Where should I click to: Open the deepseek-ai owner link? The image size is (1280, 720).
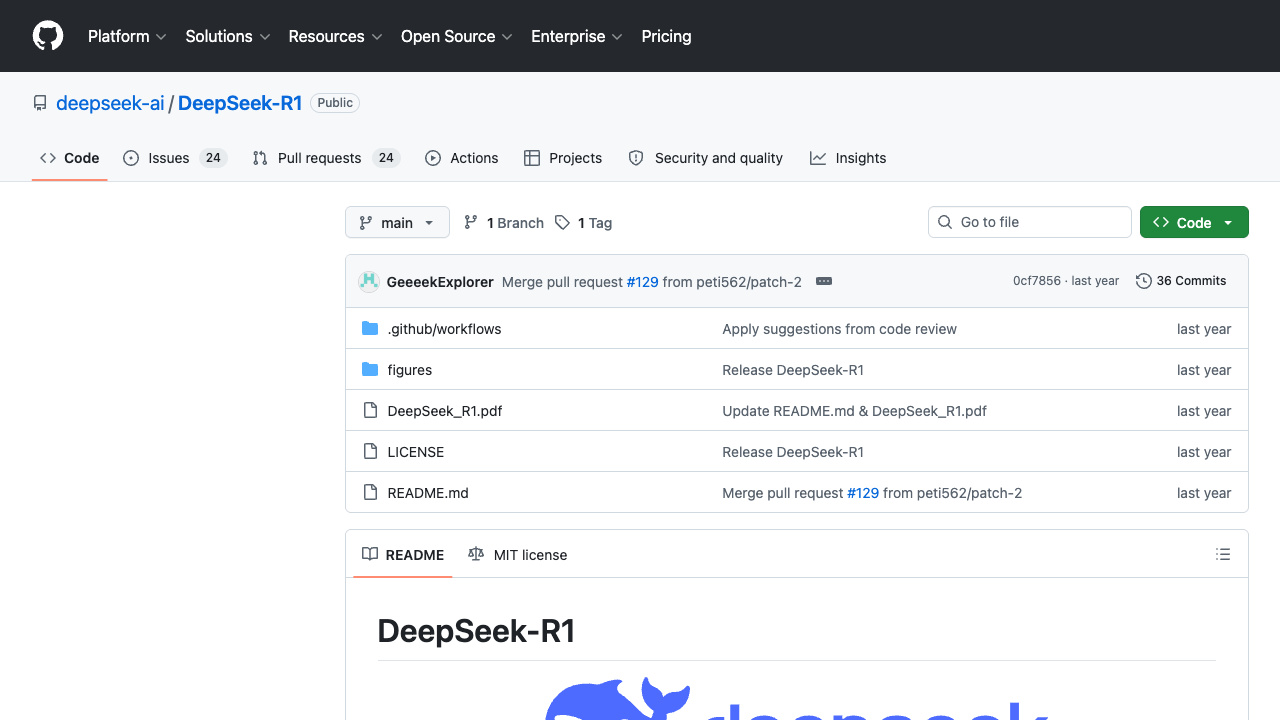point(110,103)
